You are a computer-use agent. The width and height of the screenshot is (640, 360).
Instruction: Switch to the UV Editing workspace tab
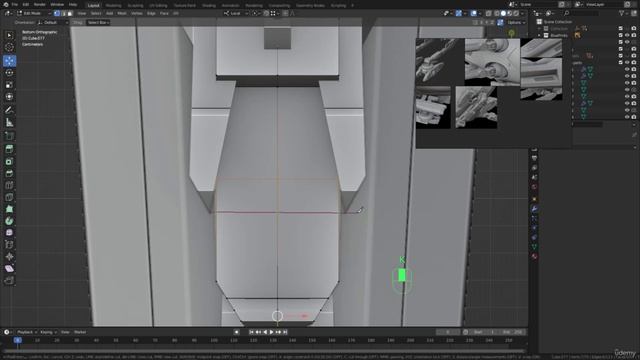(158, 5)
